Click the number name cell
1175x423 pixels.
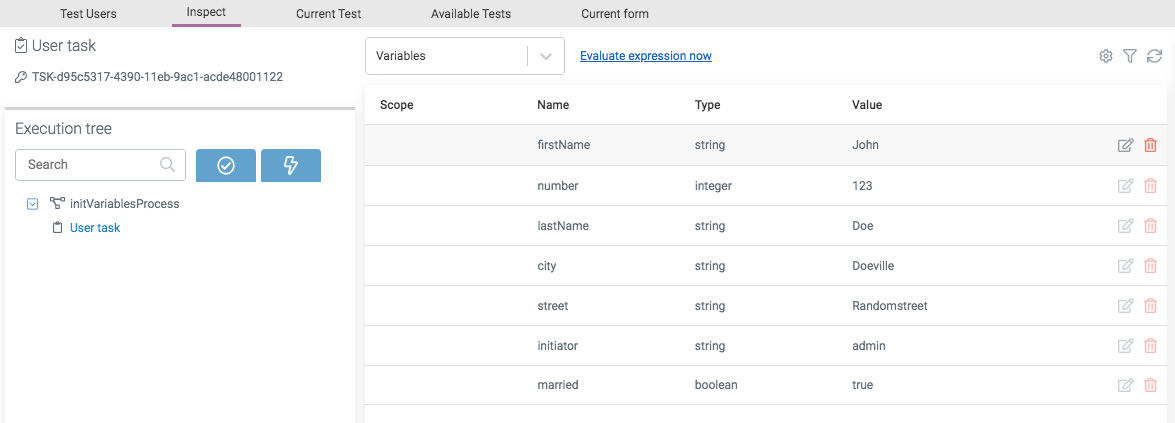point(558,185)
